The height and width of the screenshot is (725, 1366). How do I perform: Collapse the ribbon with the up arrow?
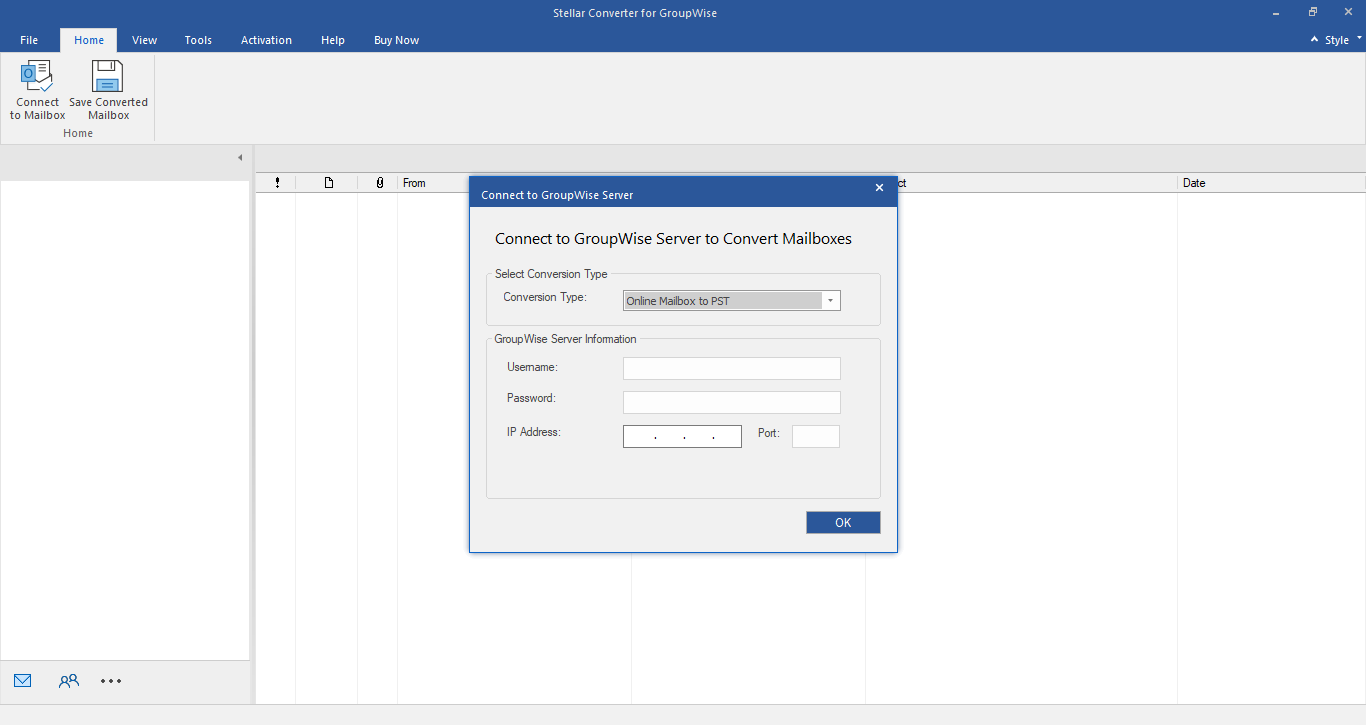(1314, 40)
